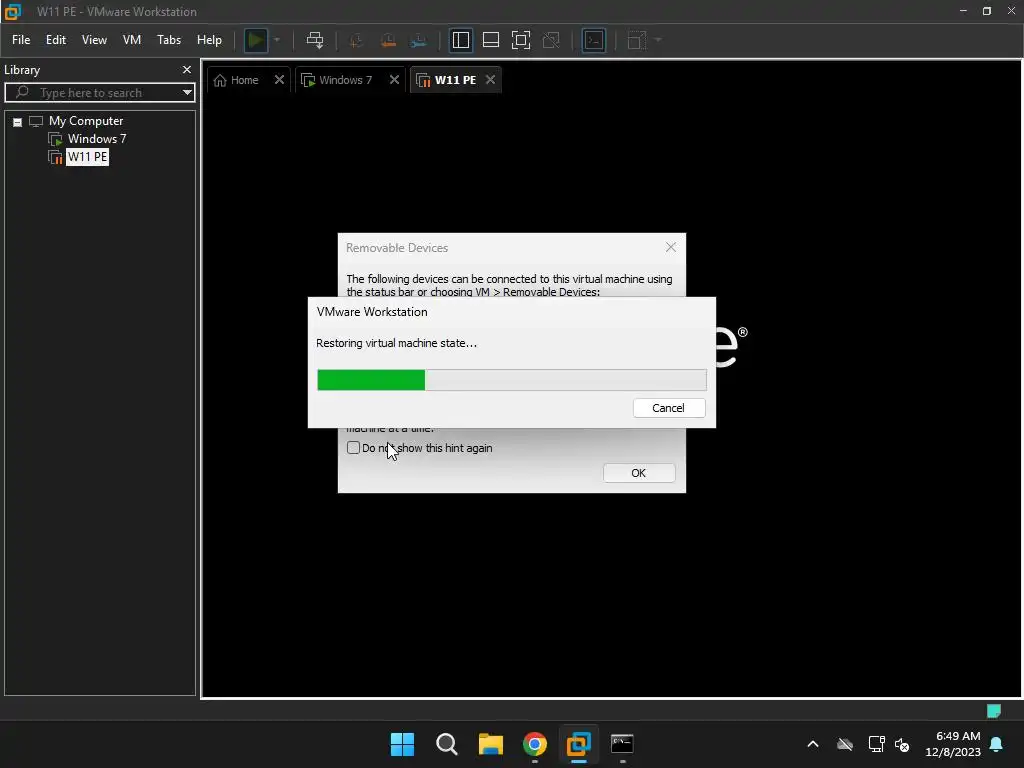
Task: Toggle the Show Library sidebar icon
Action: [x=460, y=40]
